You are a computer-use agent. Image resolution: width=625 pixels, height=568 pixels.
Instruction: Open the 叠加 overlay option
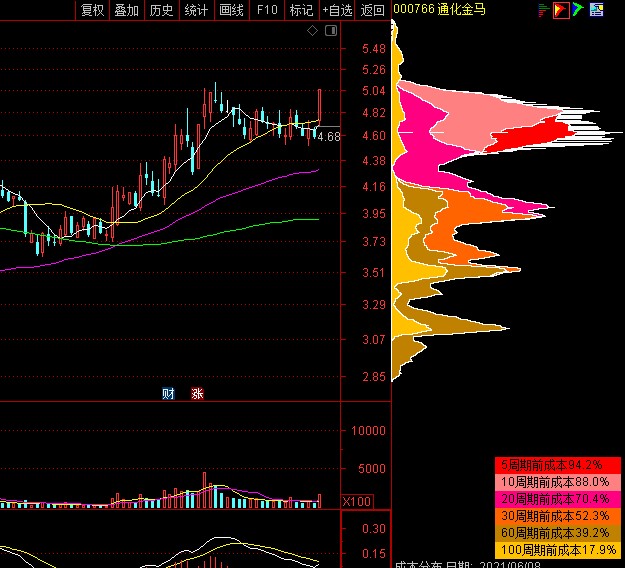[127, 10]
